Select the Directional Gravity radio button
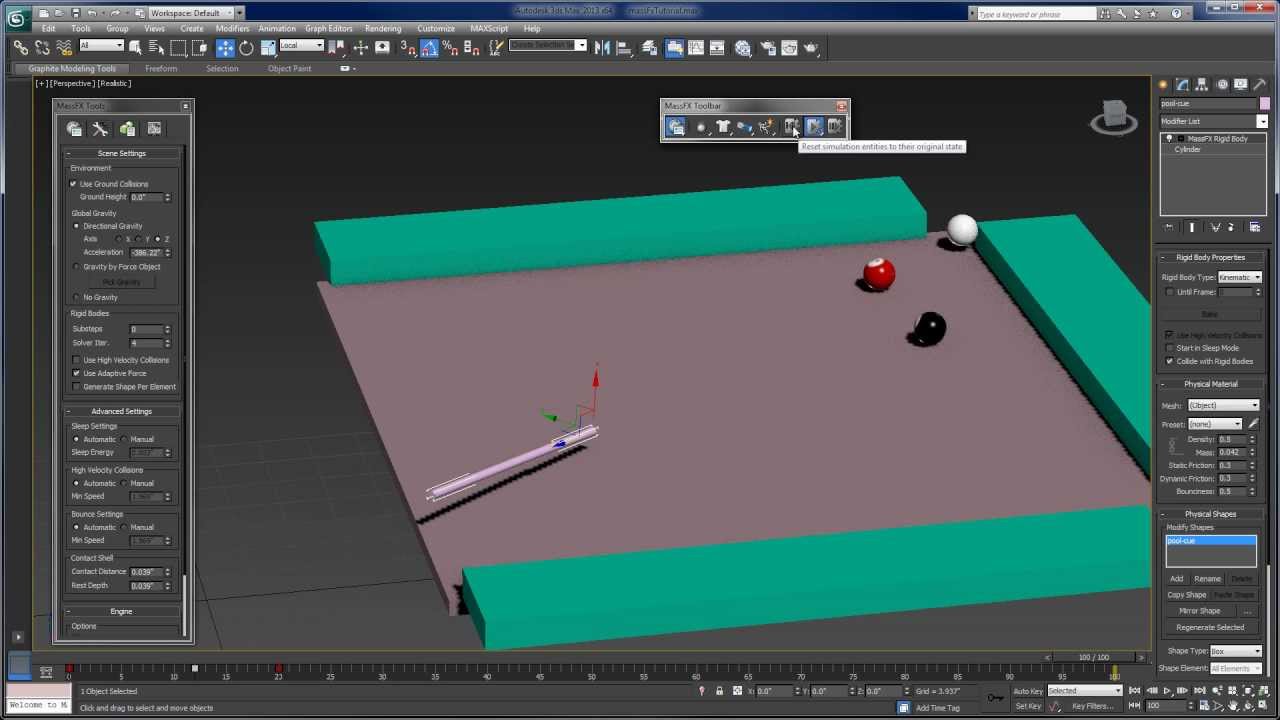The image size is (1280, 720). pos(77,226)
